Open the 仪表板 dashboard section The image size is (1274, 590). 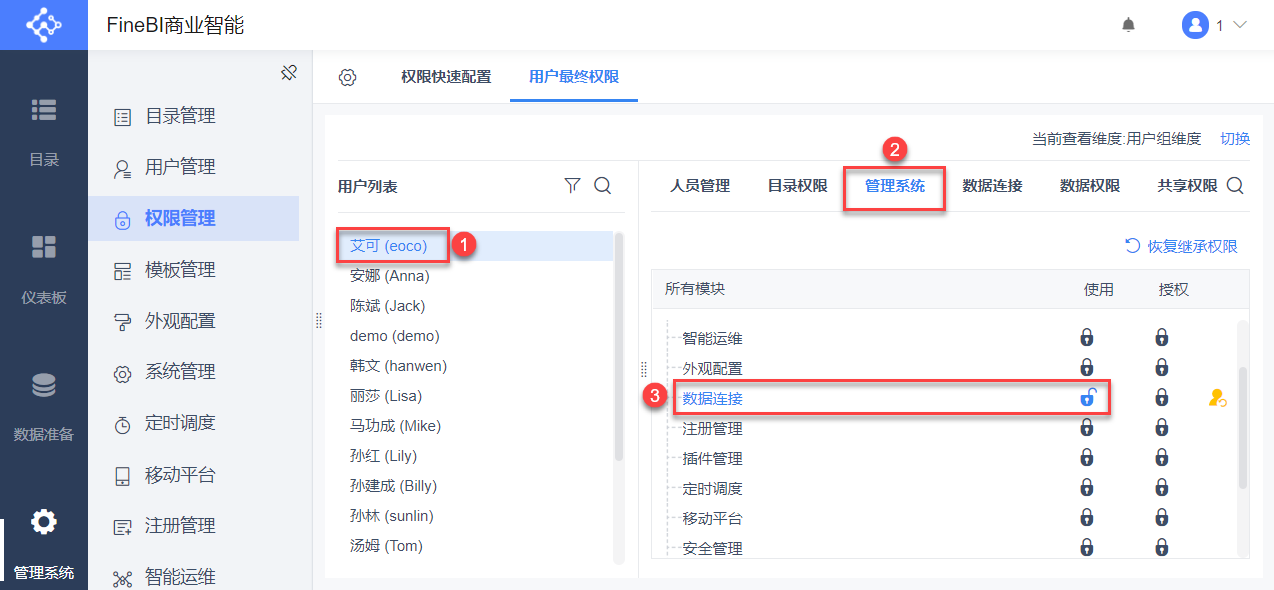coord(44,270)
